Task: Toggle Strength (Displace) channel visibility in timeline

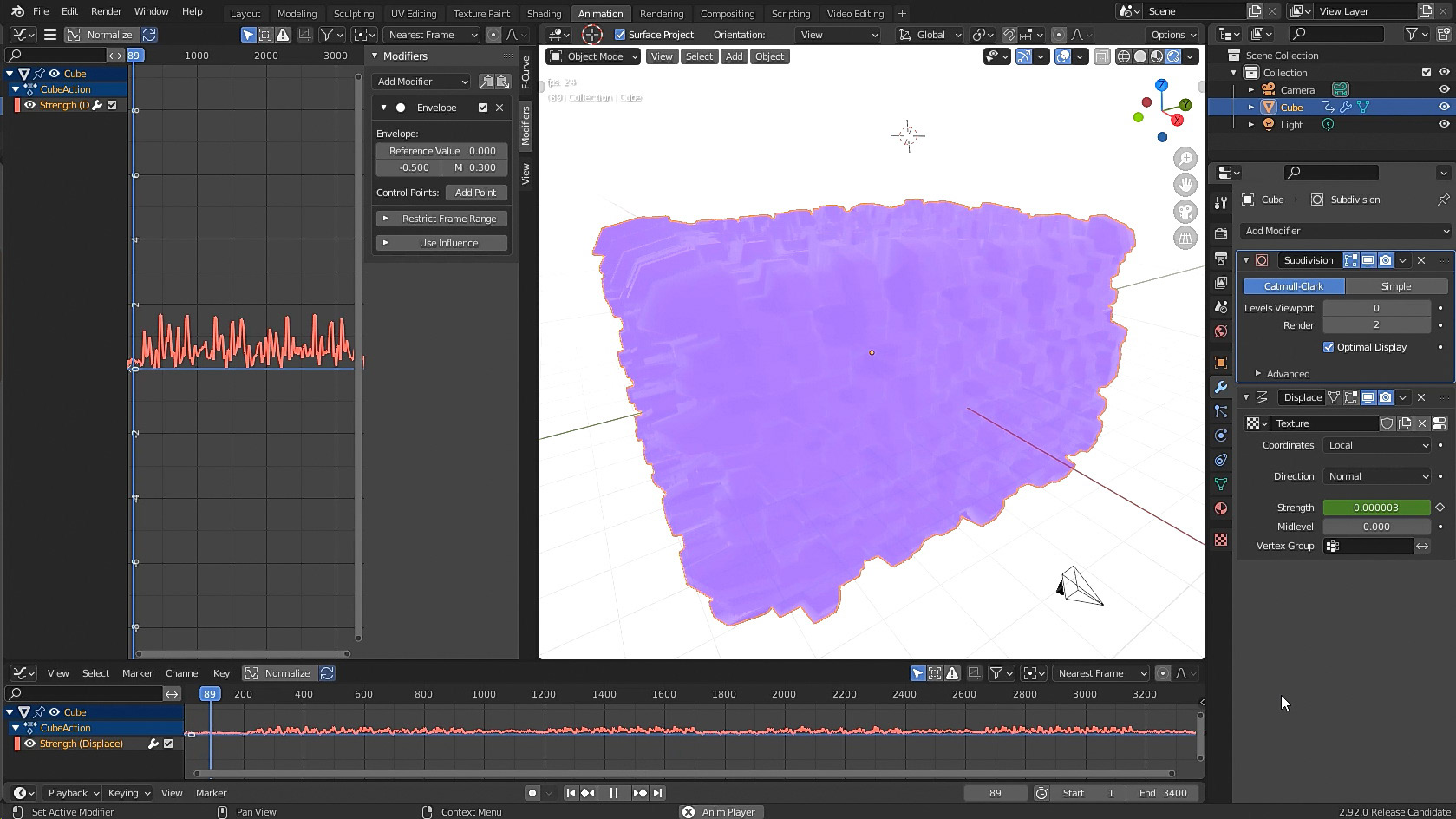Action: click(29, 744)
